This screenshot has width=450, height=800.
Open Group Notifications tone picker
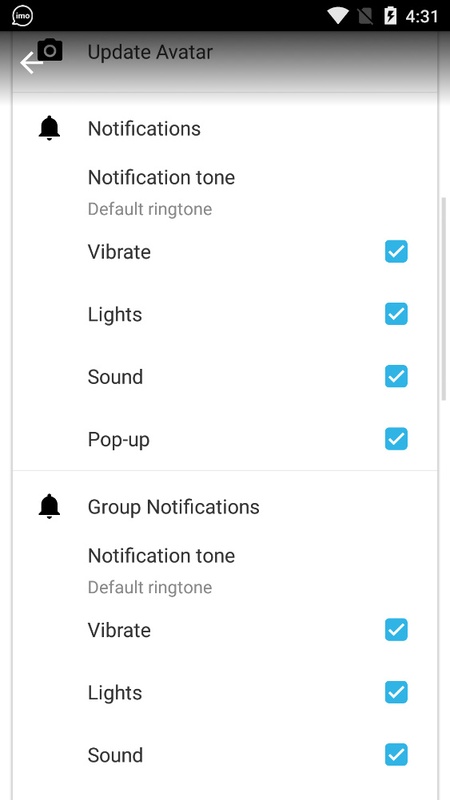pyautogui.click(x=225, y=570)
